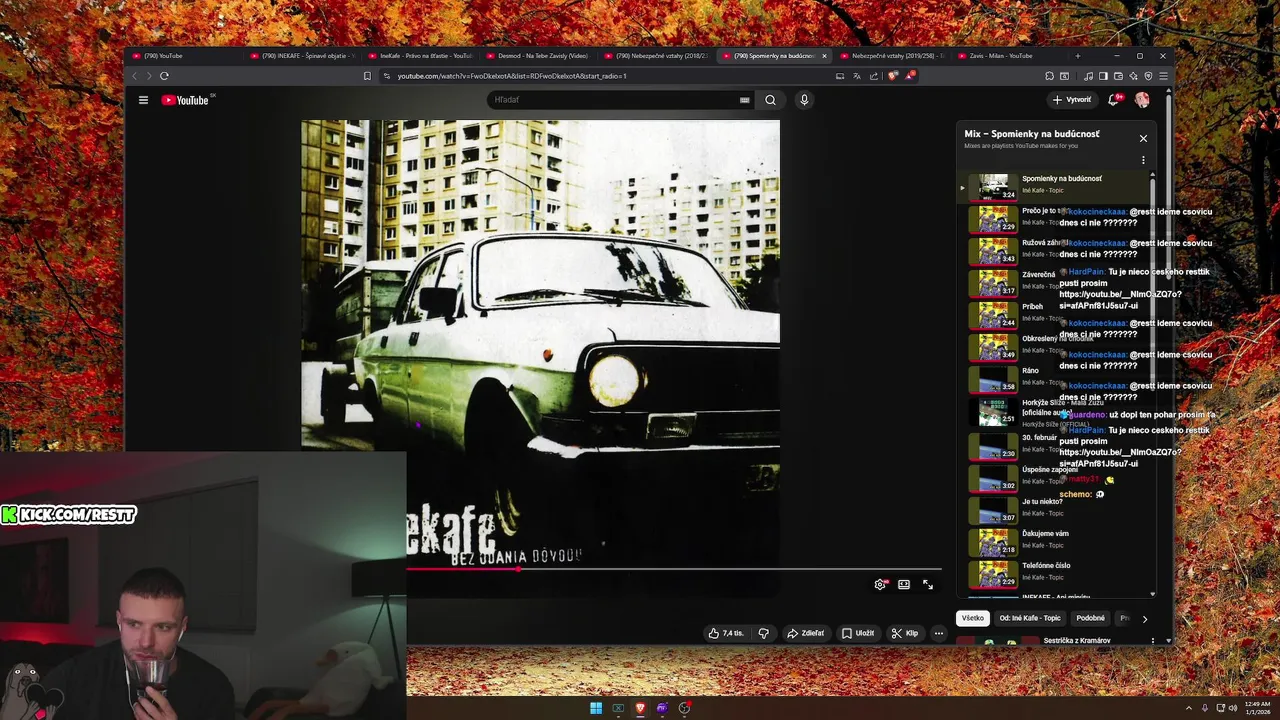Share the video via Zdieľať
1280x720 pixels.
coord(805,633)
